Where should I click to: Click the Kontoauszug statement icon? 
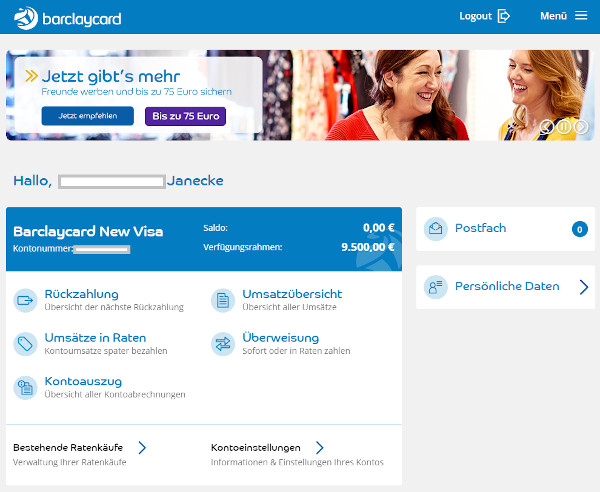pyautogui.click(x=25, y=388)
